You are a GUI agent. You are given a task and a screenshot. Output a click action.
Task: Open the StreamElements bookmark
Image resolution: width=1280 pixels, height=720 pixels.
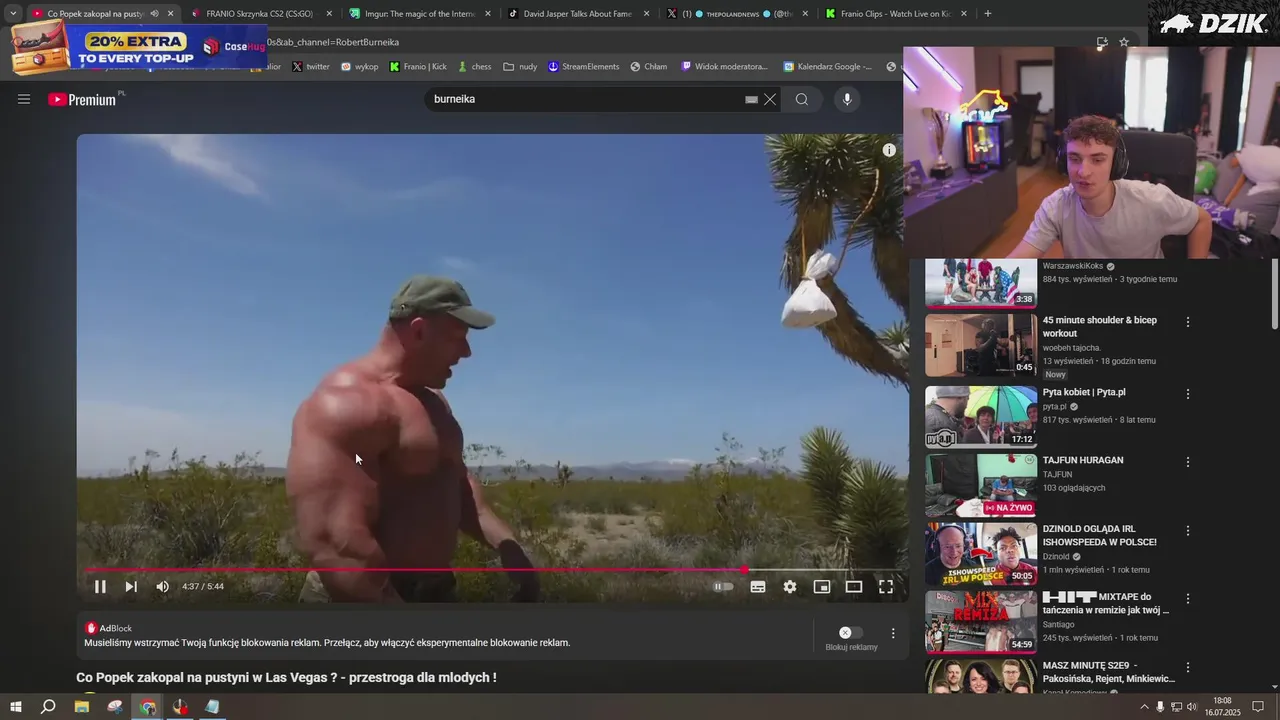click(584, 67)
